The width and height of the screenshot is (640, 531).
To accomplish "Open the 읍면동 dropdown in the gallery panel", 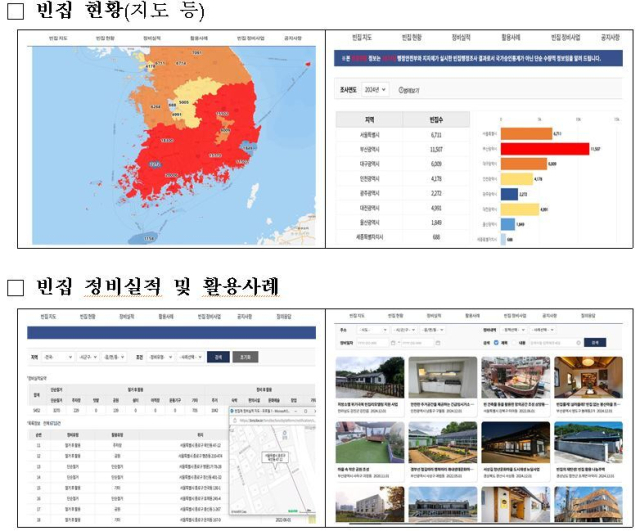I will tap(433, 330).
